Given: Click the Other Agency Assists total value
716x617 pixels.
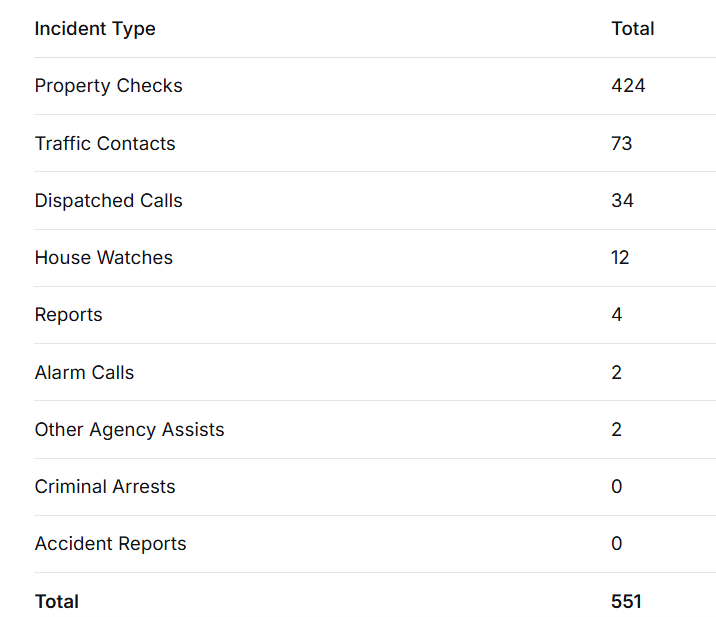Looking at the screenshot, I should pyautogui.click(x=617, y=430).
